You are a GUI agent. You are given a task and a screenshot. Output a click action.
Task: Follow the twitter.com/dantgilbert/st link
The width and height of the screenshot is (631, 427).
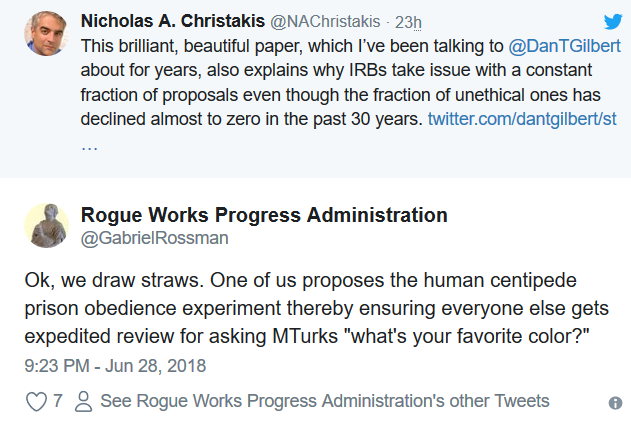[522, 119]
